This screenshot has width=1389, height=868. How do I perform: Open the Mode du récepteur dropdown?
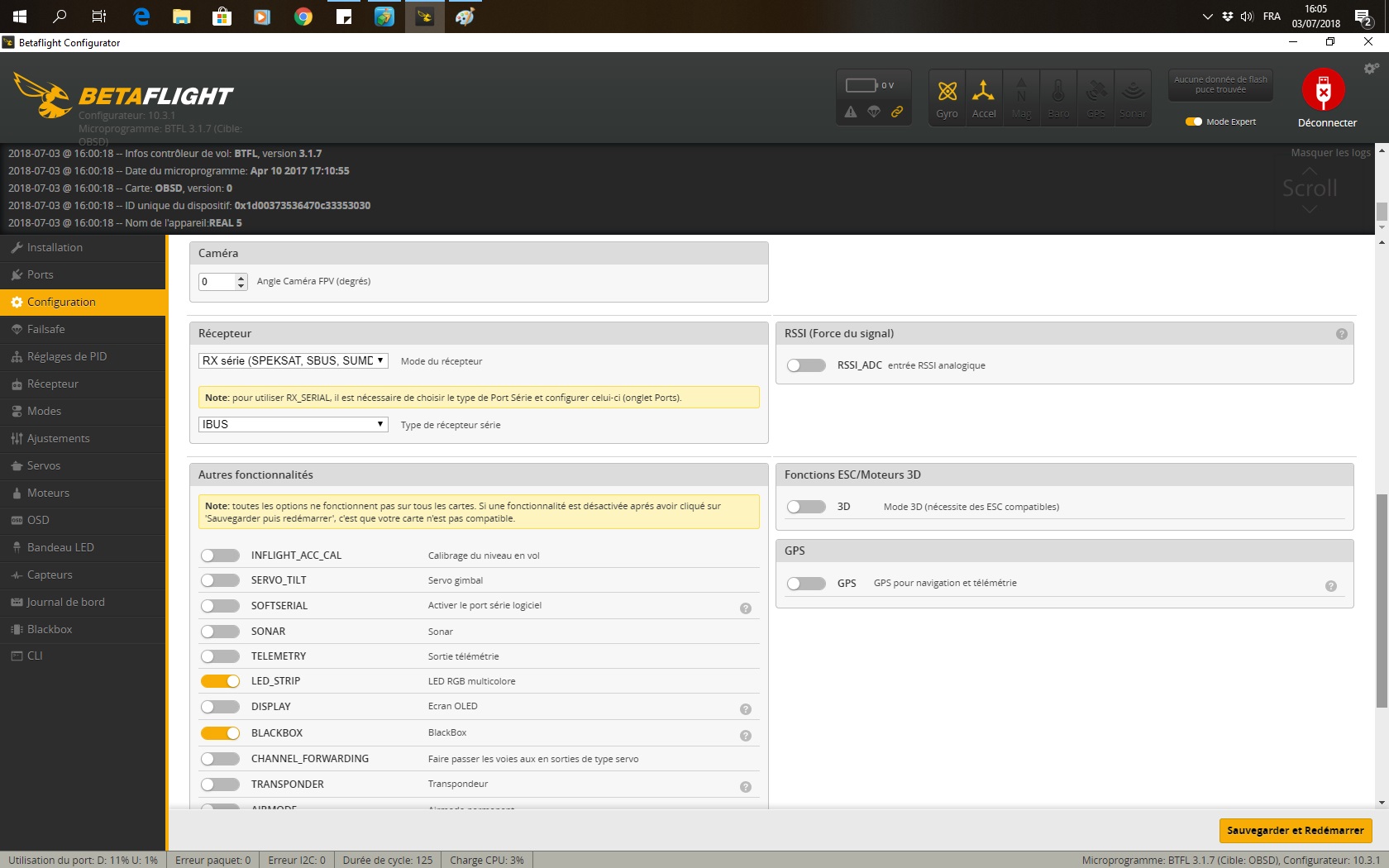[x=294, y=360]
